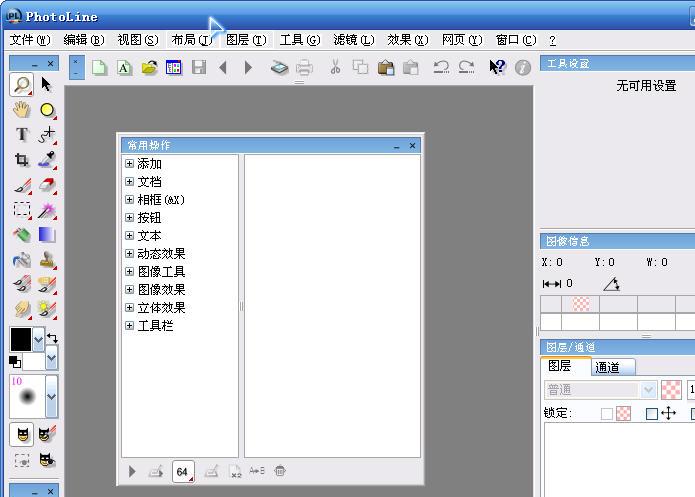
Task: Select the Zoom magnifier tool
Action: tap(21, 85)
